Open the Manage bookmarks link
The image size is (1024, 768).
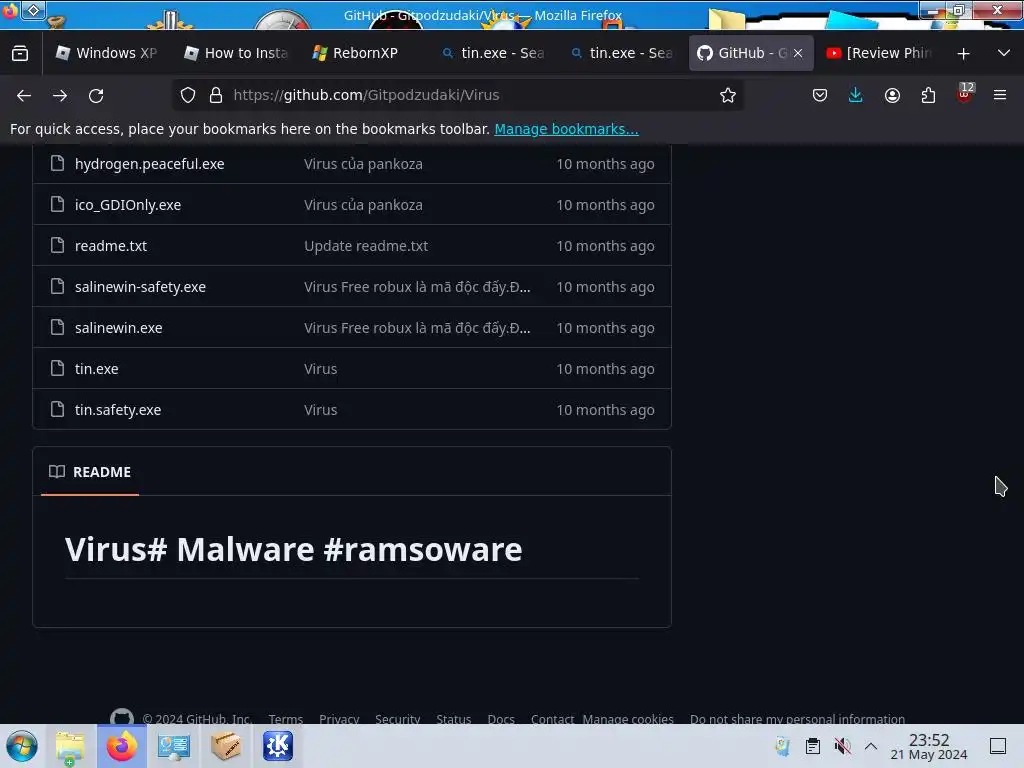click(566, 129)
